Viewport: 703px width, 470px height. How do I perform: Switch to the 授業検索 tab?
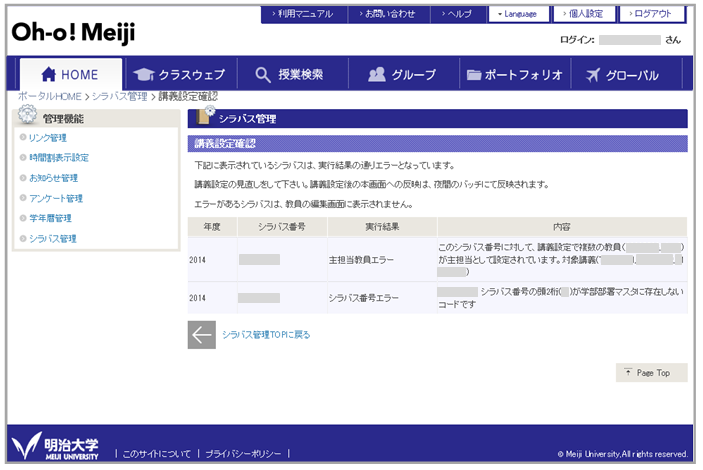point(292,74)
